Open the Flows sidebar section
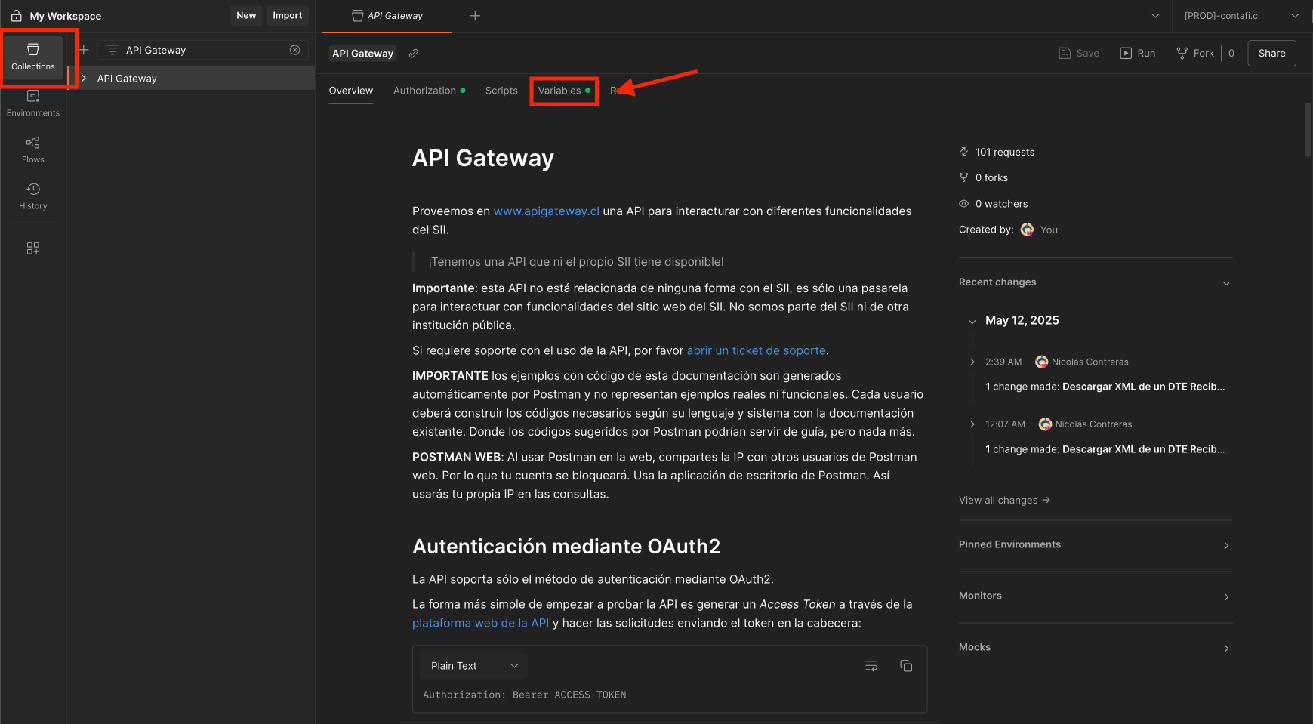This screenshot has height=724, width=1313. coord(33,149)
